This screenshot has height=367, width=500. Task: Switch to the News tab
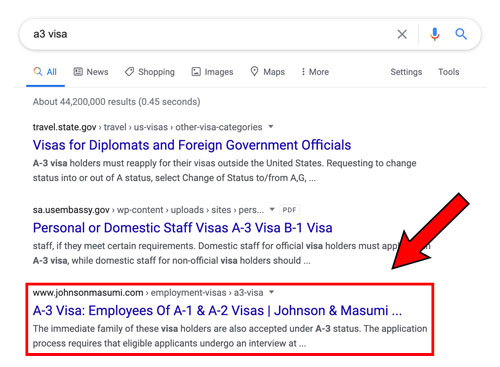click(x=91, y=72)
